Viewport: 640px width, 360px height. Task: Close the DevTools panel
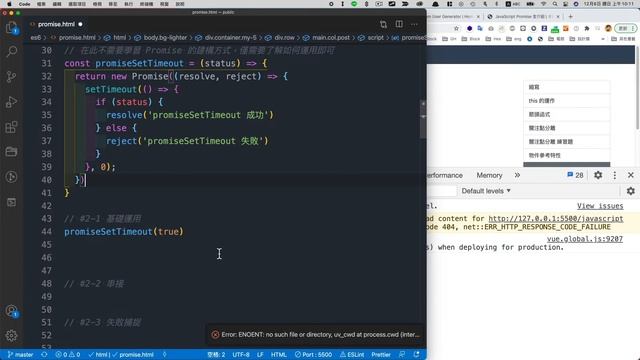631,175
